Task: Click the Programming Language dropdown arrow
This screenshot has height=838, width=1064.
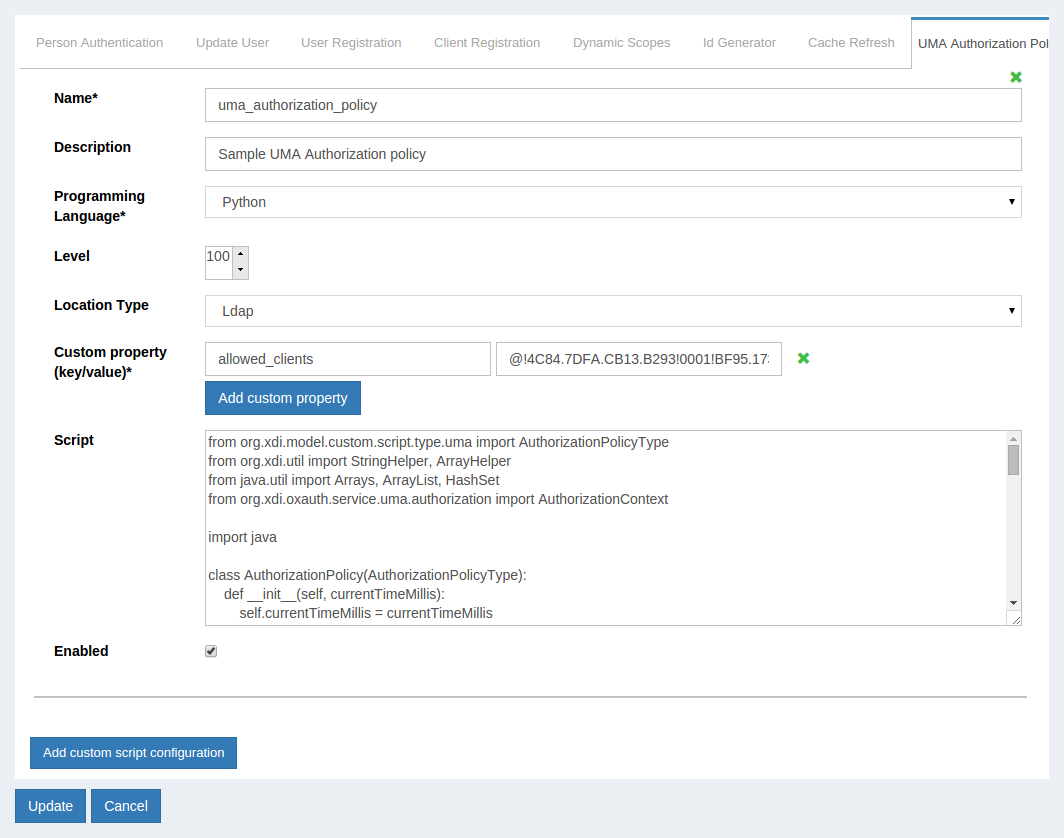Action: pos(1012,201)
